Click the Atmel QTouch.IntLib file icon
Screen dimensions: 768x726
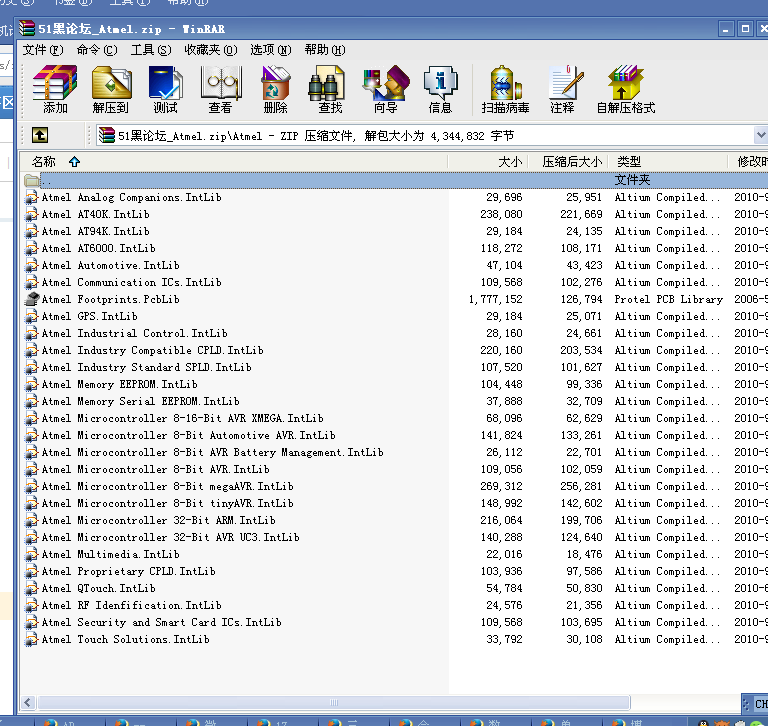click(x=31, y=588)
